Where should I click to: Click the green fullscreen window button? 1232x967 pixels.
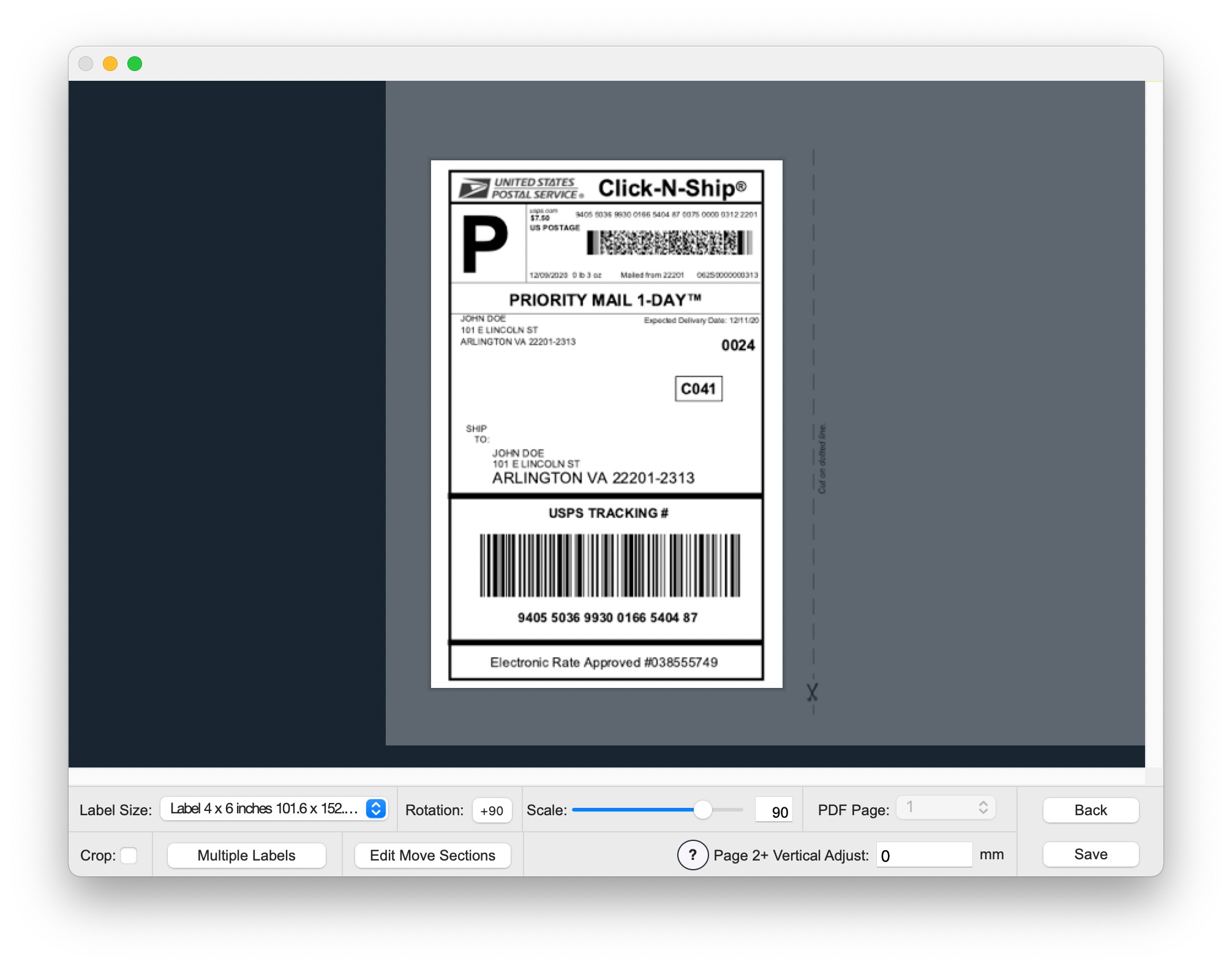[x=135, y=64]
